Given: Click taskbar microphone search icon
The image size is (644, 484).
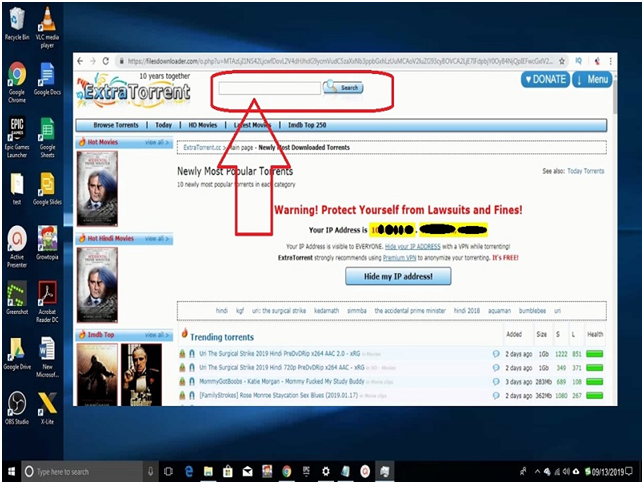Looking at the screenshot, I should click(150, 472).
